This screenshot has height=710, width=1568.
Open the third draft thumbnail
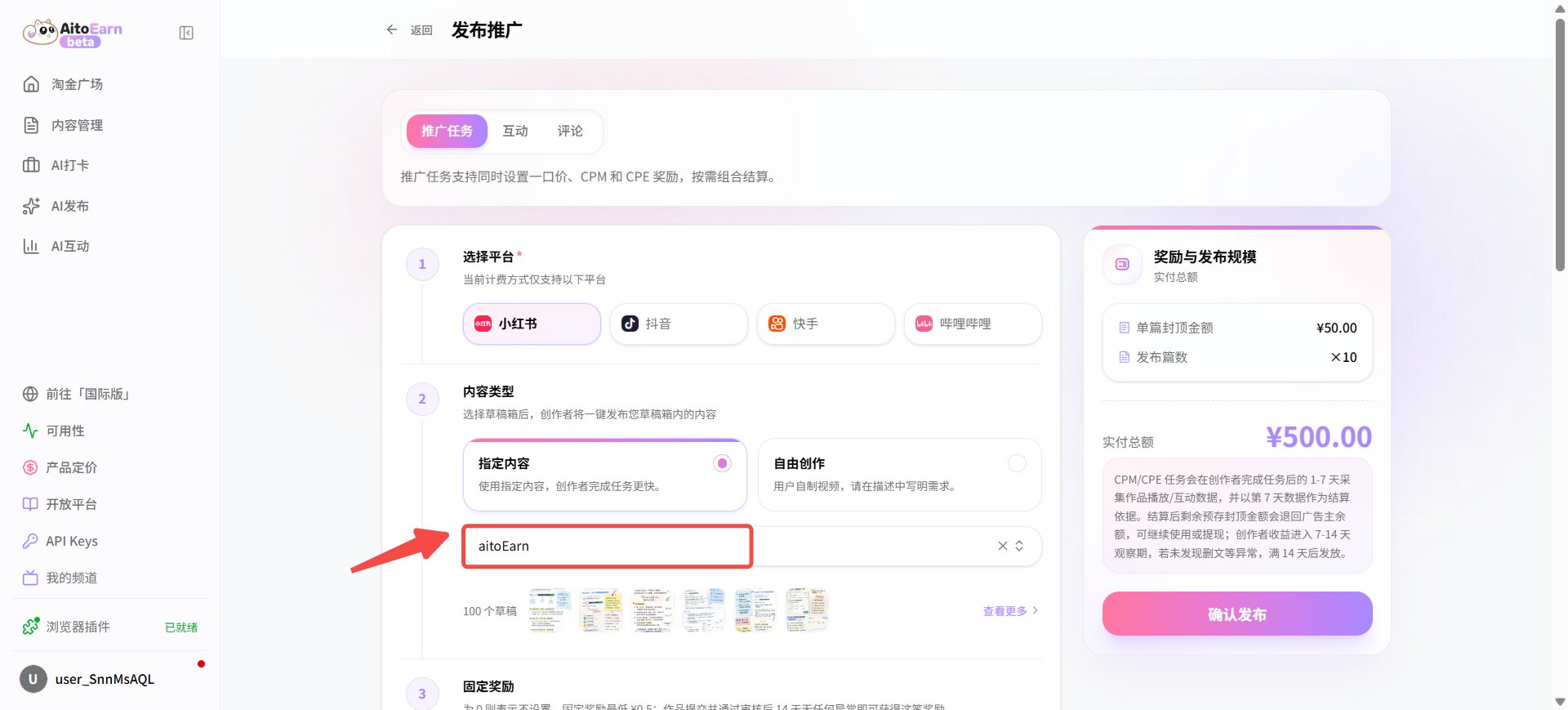tap(653, 610)
